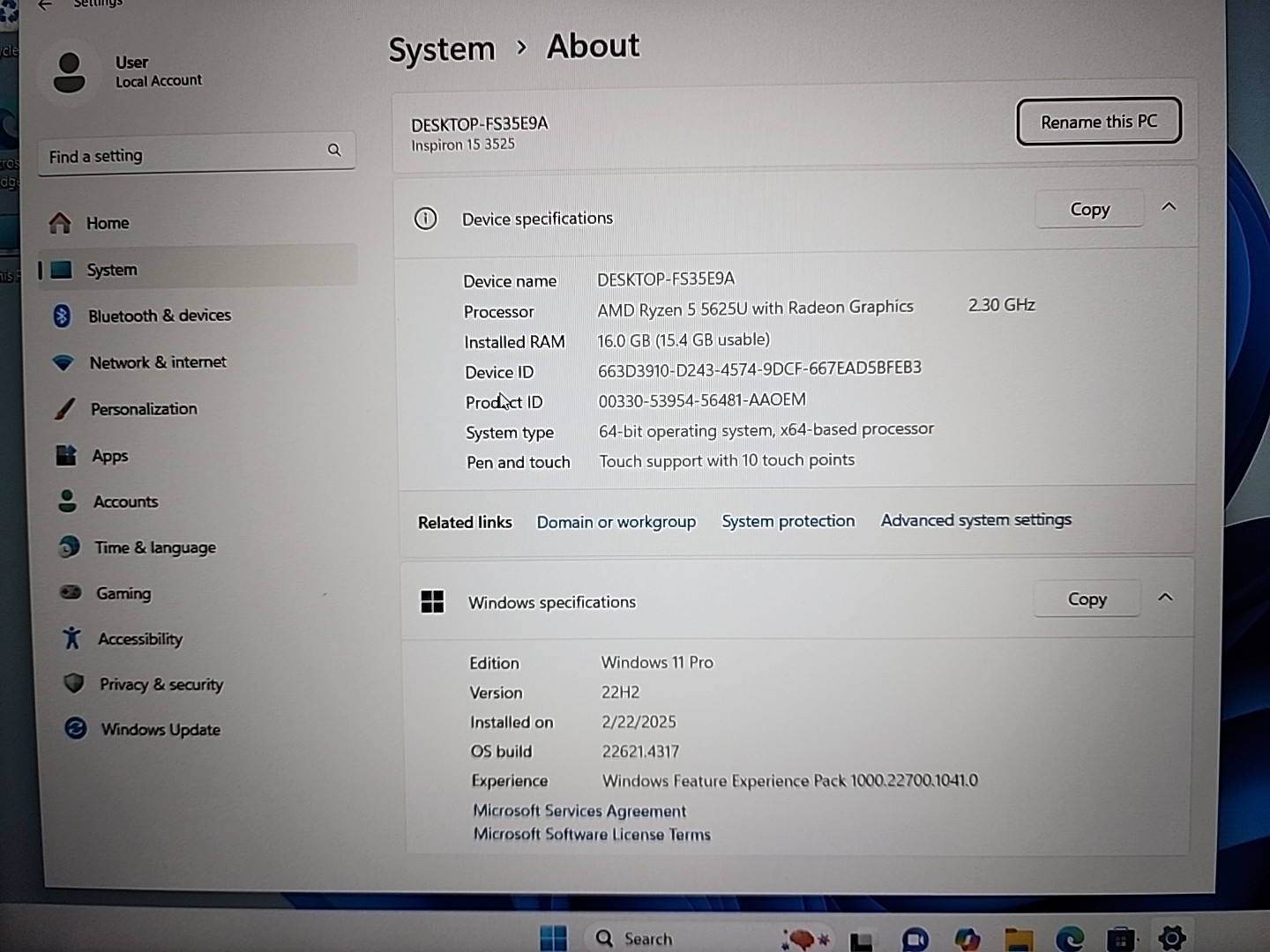Viewport: 1270px width, 952px height.
Task: Open Apps settings
Action: pyautogui.click(x=201, y=456)
